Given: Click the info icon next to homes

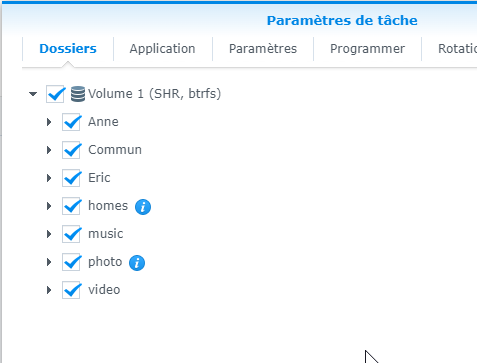Looking at the screenshot, I should tap(143, 207).
